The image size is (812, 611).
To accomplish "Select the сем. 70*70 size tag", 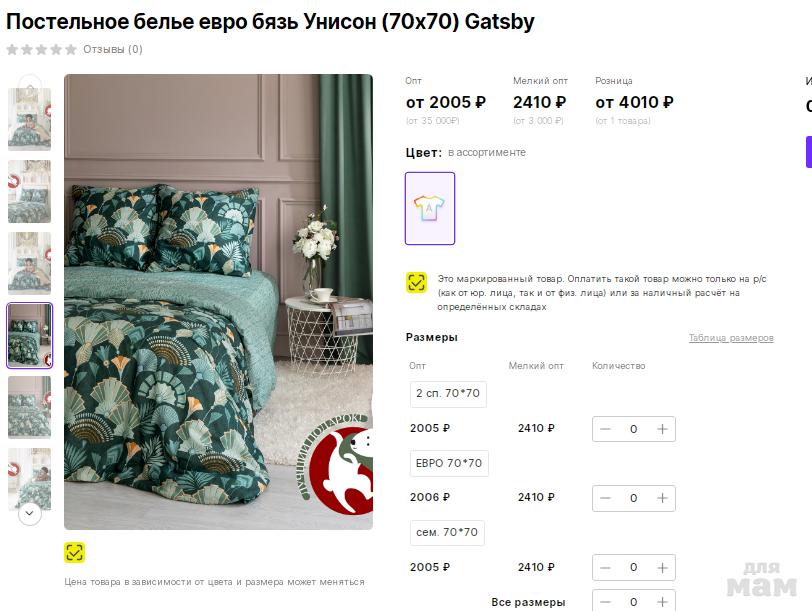I will 447,532.
